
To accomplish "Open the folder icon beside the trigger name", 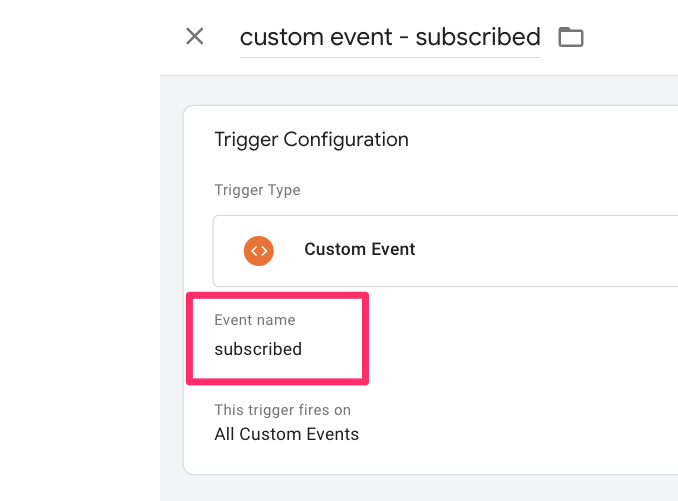I will [571, 37].
